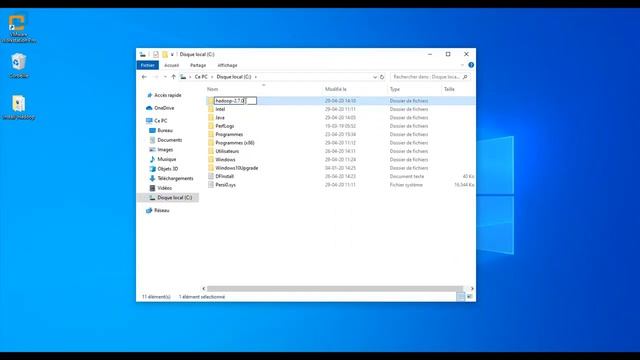
Task: Click Disque local (C:) breadcrumb
Action: (x=234, y=77)
